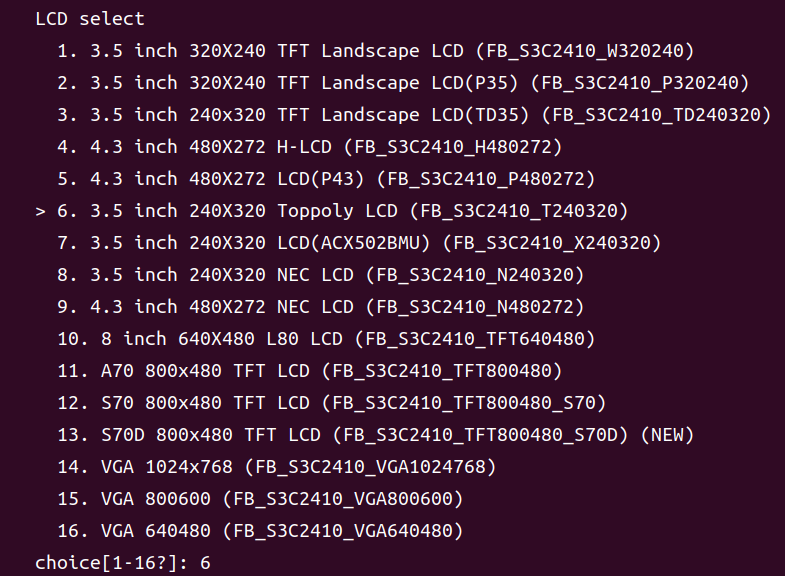This screenshot has height=576, width=785.
Task: Select option 1, FB_S3C2410_W320240 LCD
Action: pyautogui.click(x=375, y=51)
